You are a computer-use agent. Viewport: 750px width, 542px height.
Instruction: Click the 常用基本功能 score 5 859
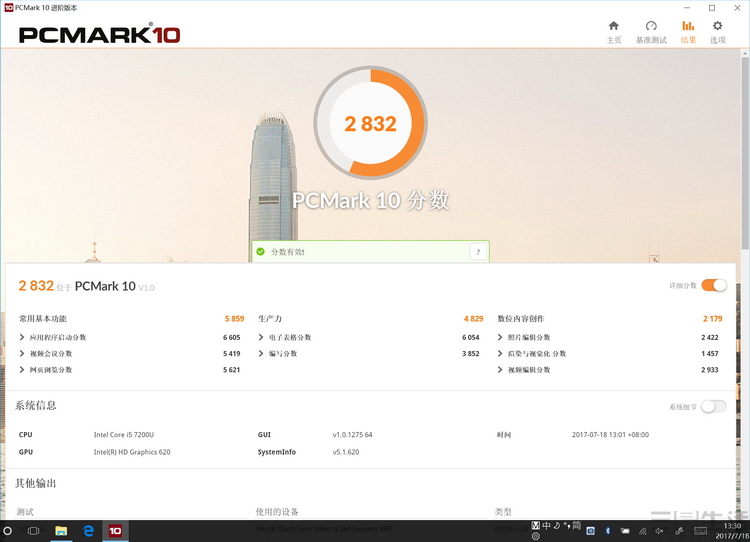tap(234, 319)
